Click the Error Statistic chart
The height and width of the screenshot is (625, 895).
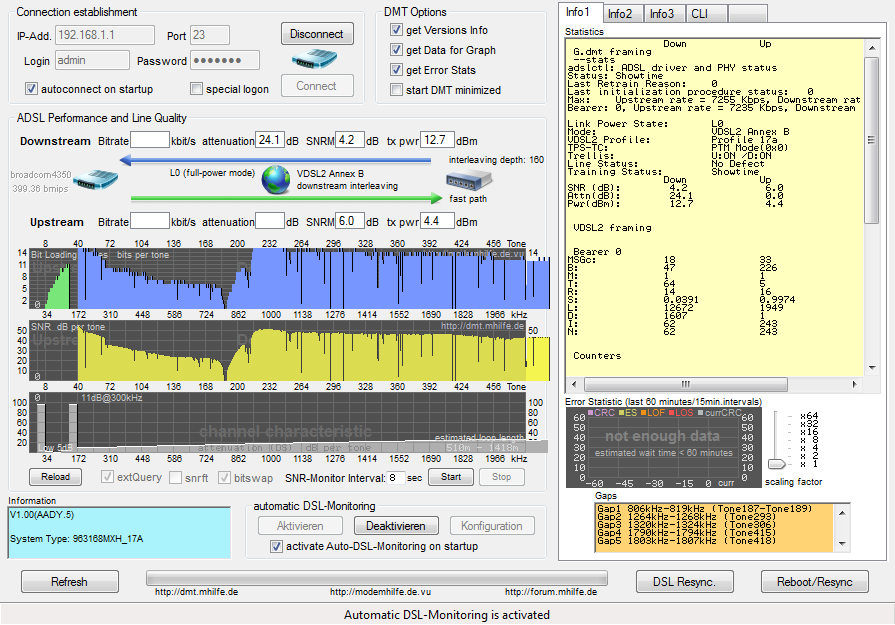[x=663, y=447]
